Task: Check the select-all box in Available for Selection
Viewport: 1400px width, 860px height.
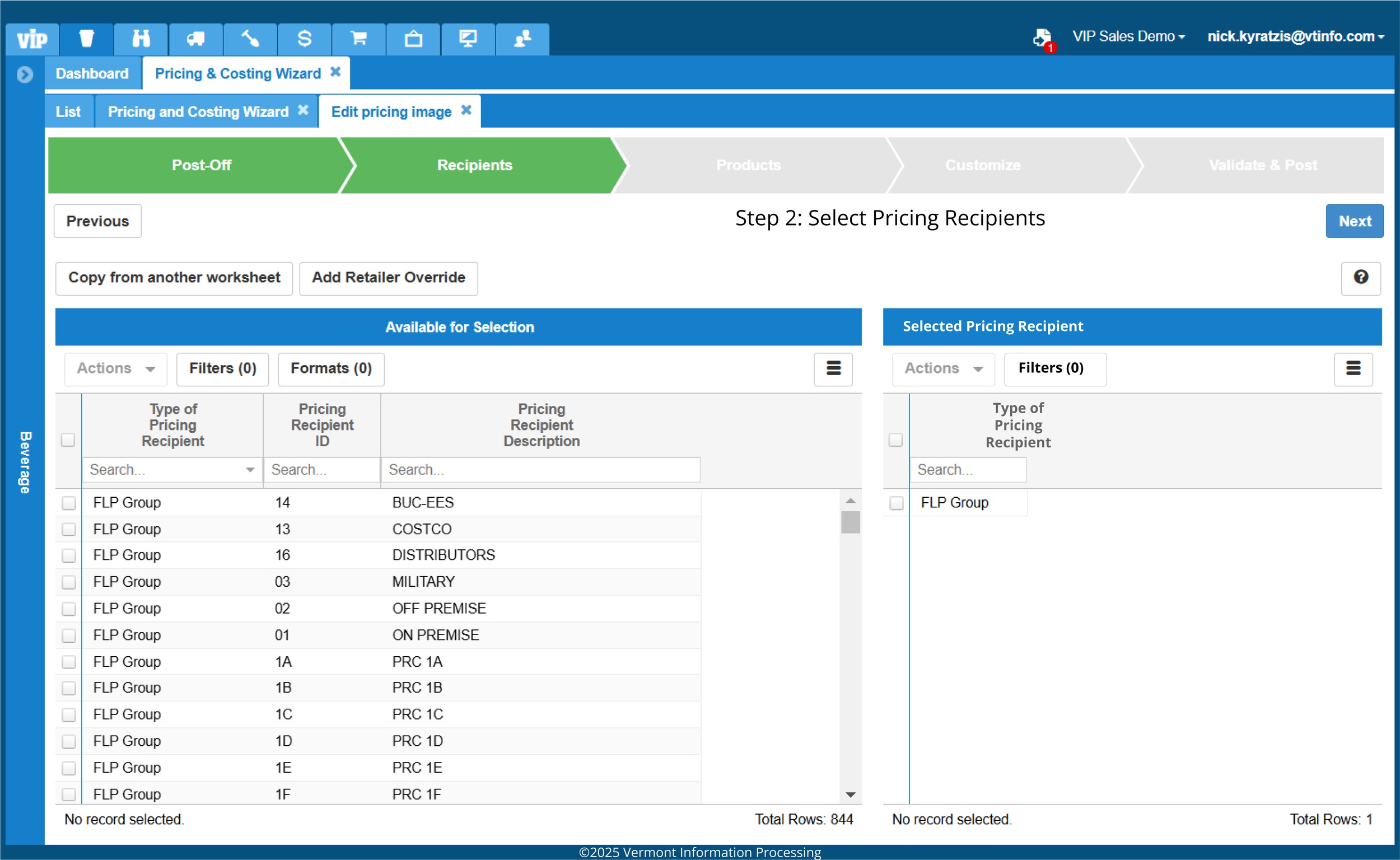Action: (x=68, y=439)
